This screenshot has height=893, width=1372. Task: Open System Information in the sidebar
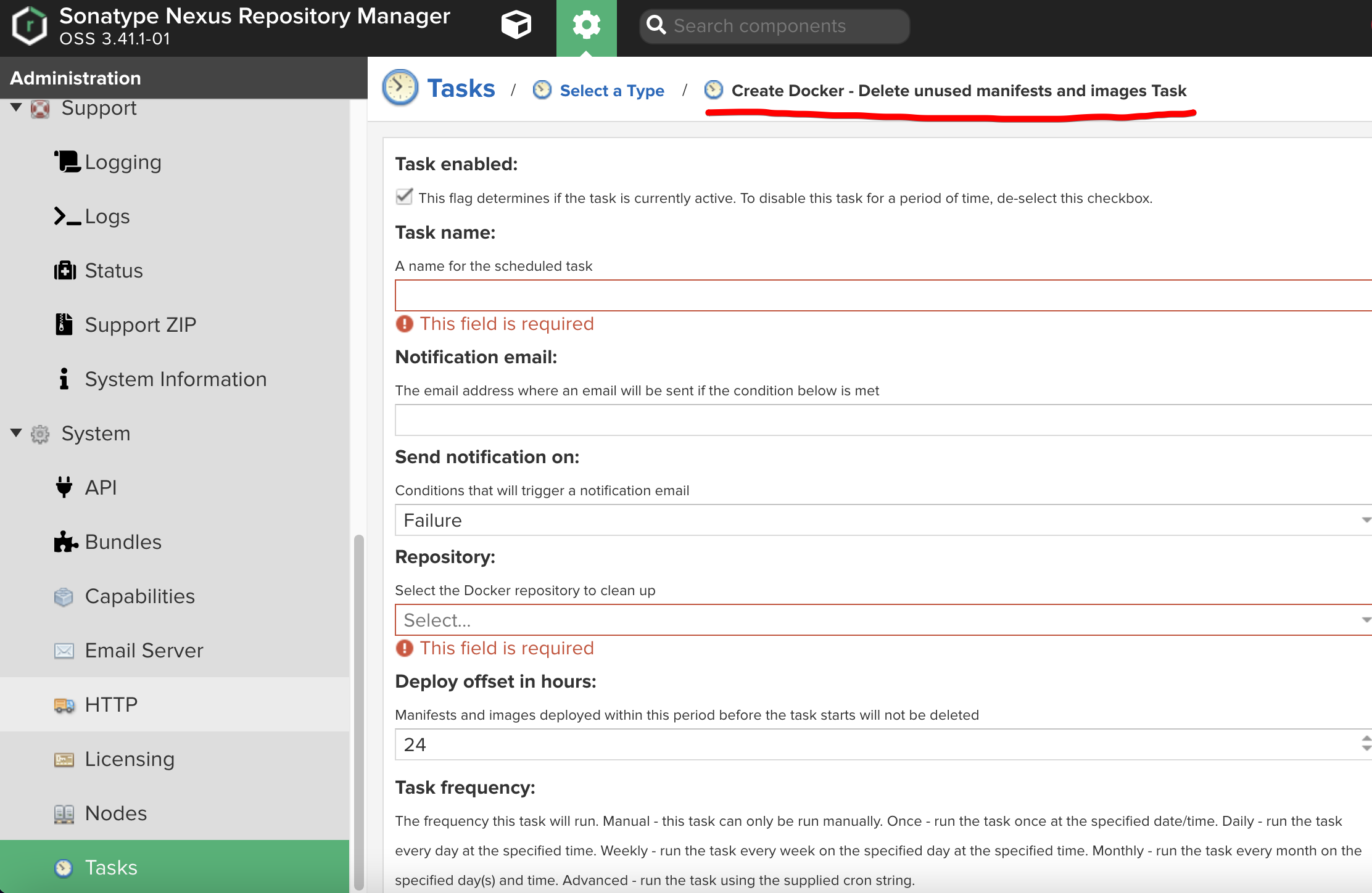(175, 379)
